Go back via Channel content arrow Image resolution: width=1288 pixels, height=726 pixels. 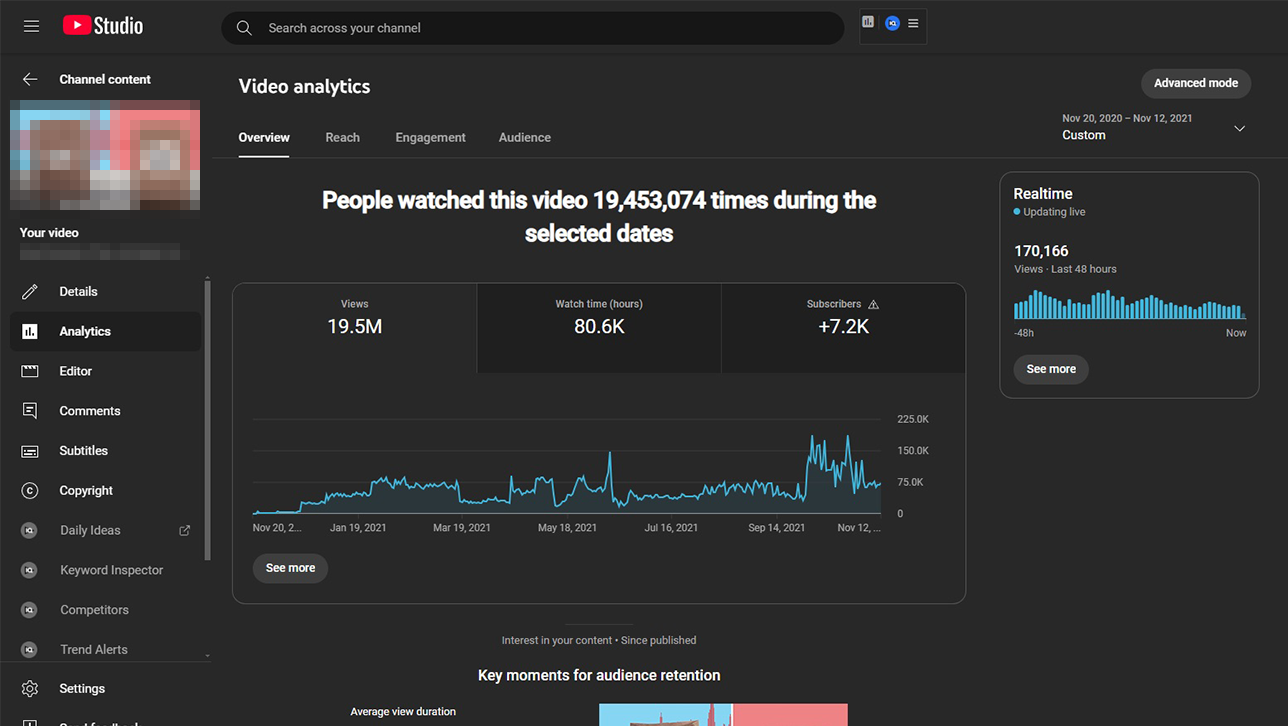(30, 79)
